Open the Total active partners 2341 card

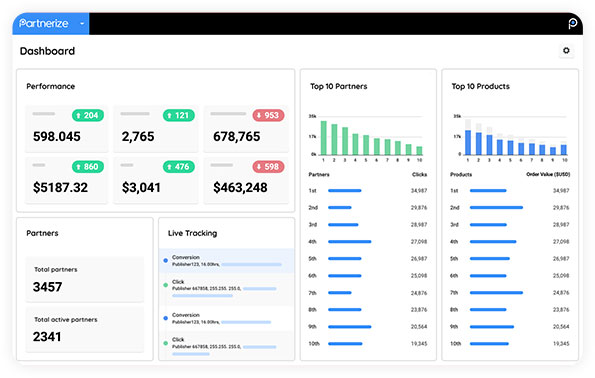pyautogui.click(x=85, y=329)
